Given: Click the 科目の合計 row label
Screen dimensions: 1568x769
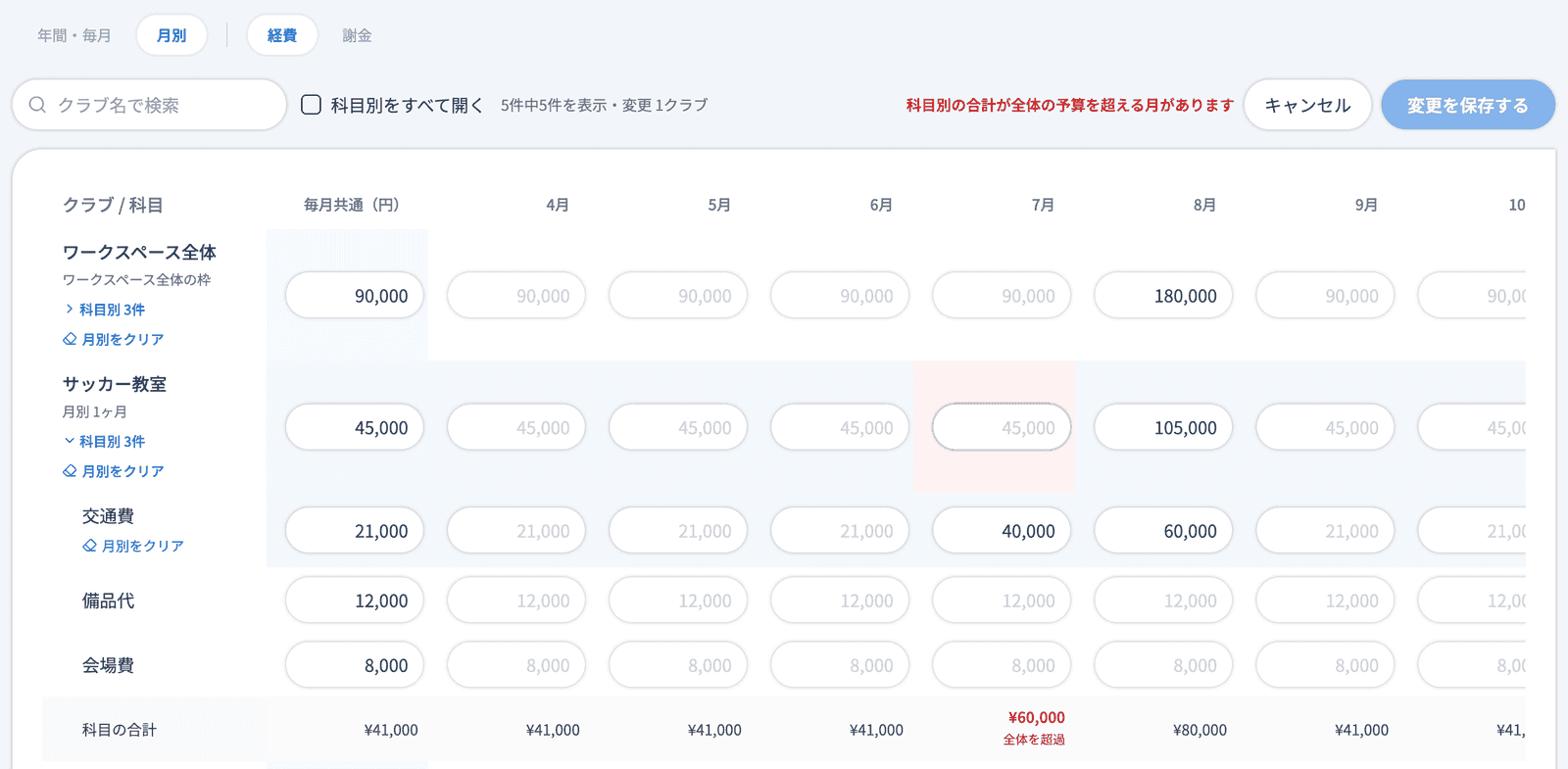Looking at the screenshot, I should click(x=120, y=730).
